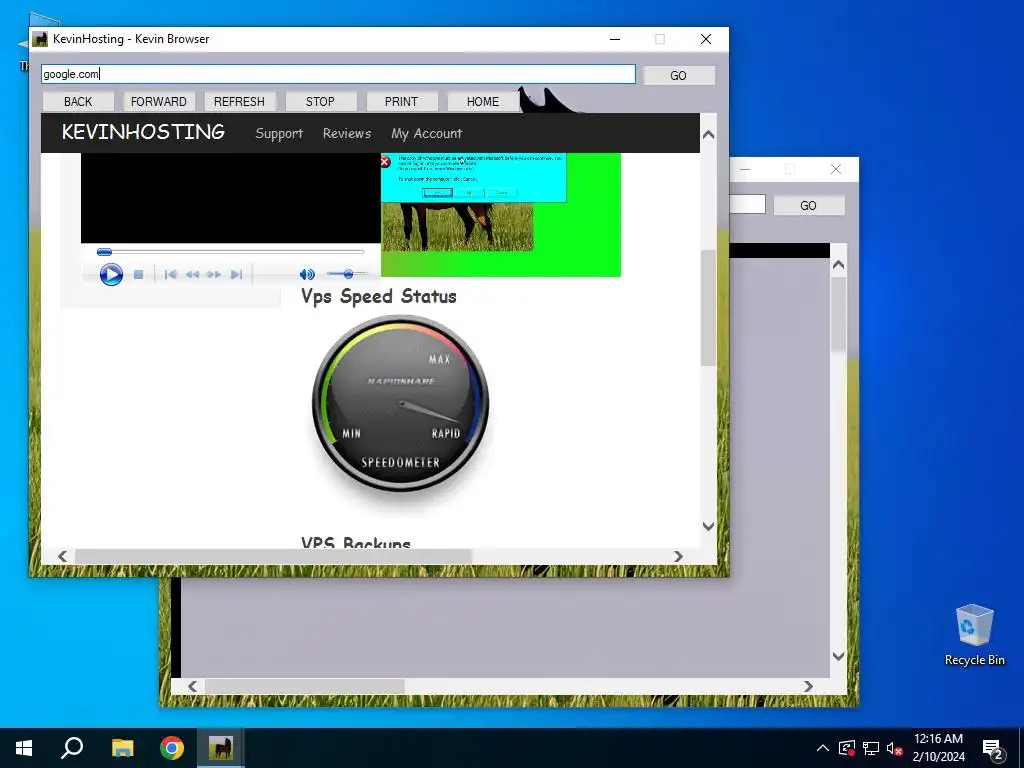Click the REFRESH button
1024x768 pixels.
(239, 101)
